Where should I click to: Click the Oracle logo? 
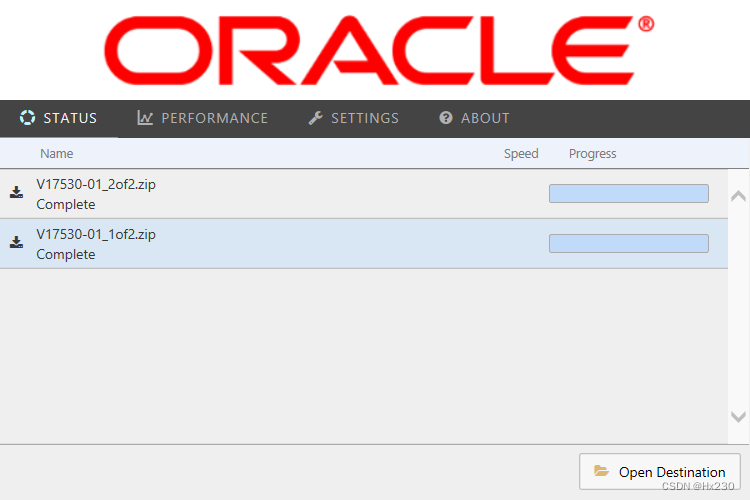pyautogui.click(x=379, y=50)
